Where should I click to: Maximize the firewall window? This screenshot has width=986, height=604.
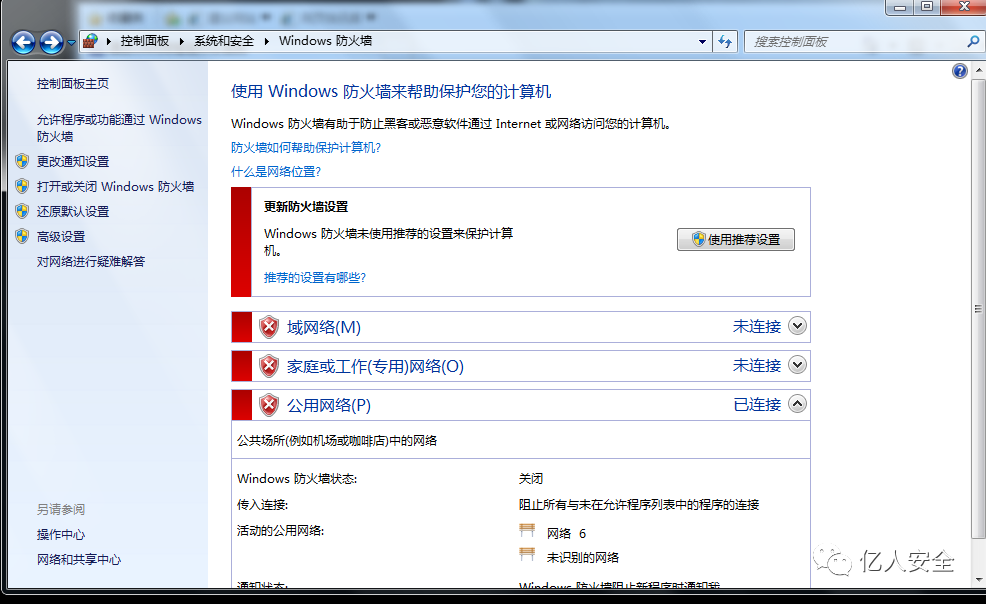(927, 7)
